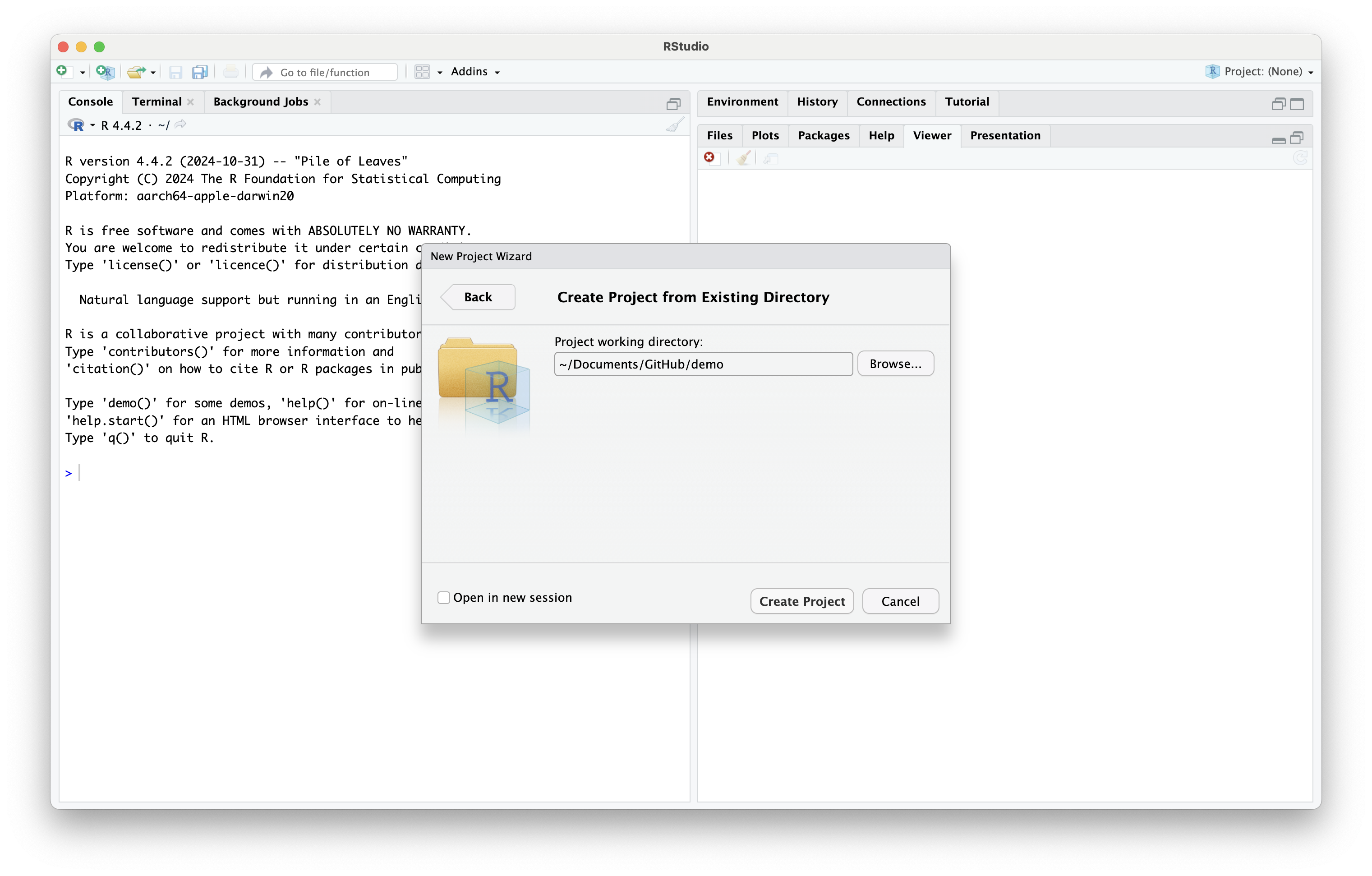The width and height of the screenshot is (1372, 876).
Task: Click the Create a Project icon
Action: [106, 72]
